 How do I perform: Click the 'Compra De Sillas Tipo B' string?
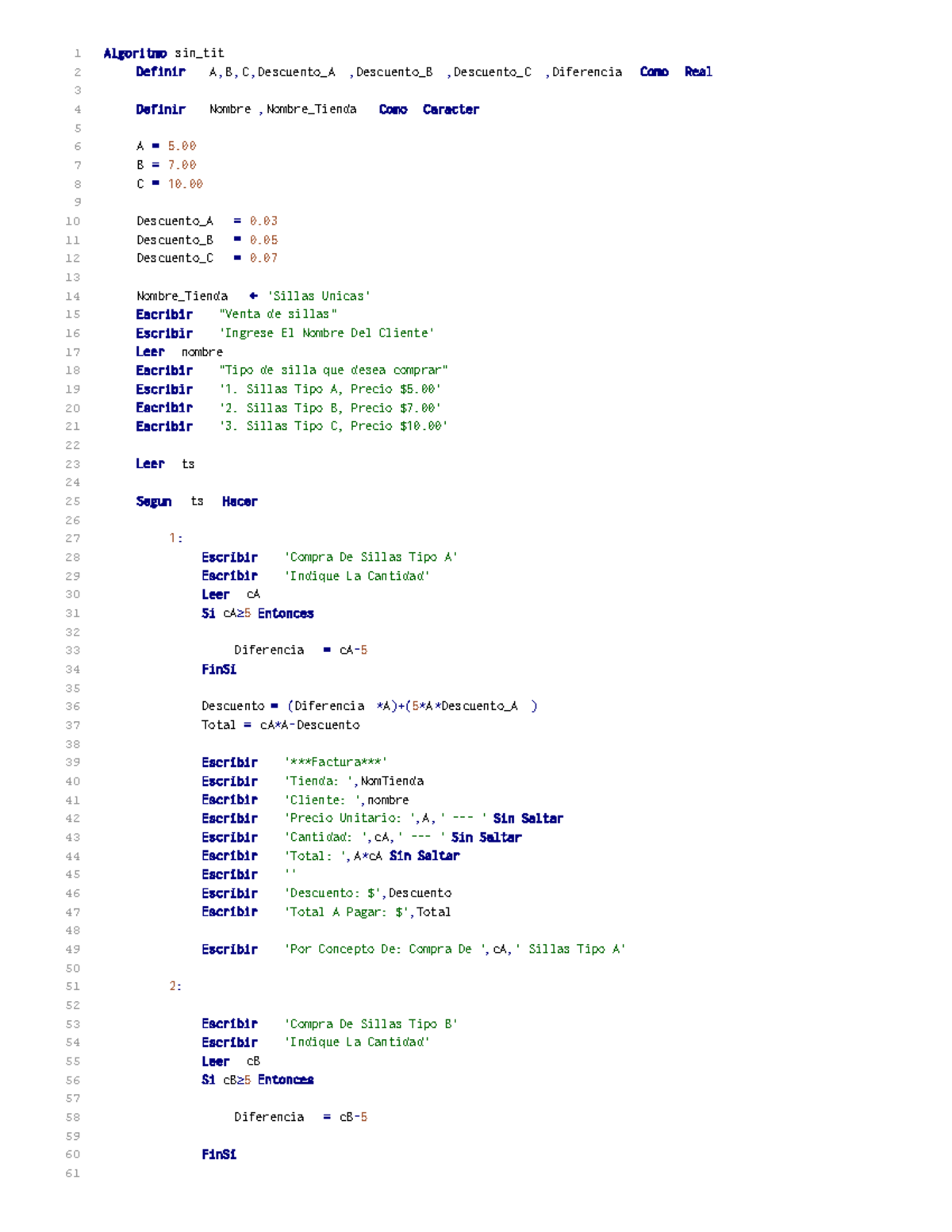pos(370,1023)
